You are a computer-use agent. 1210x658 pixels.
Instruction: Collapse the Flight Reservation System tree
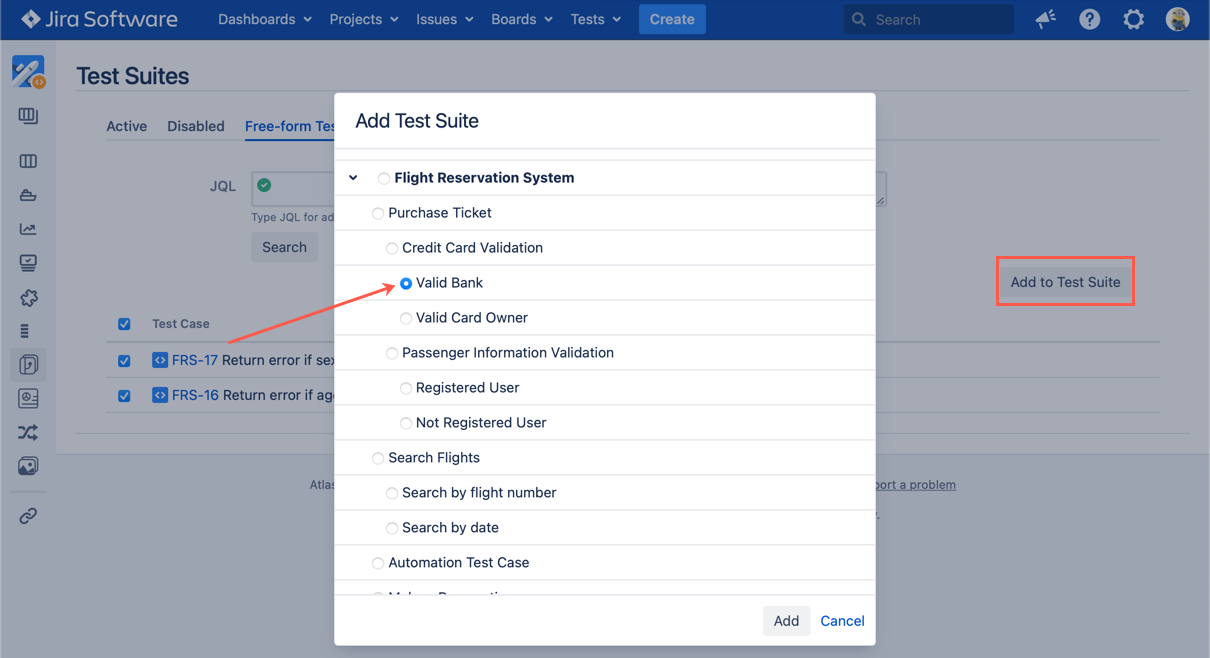(x=353, y=178)
